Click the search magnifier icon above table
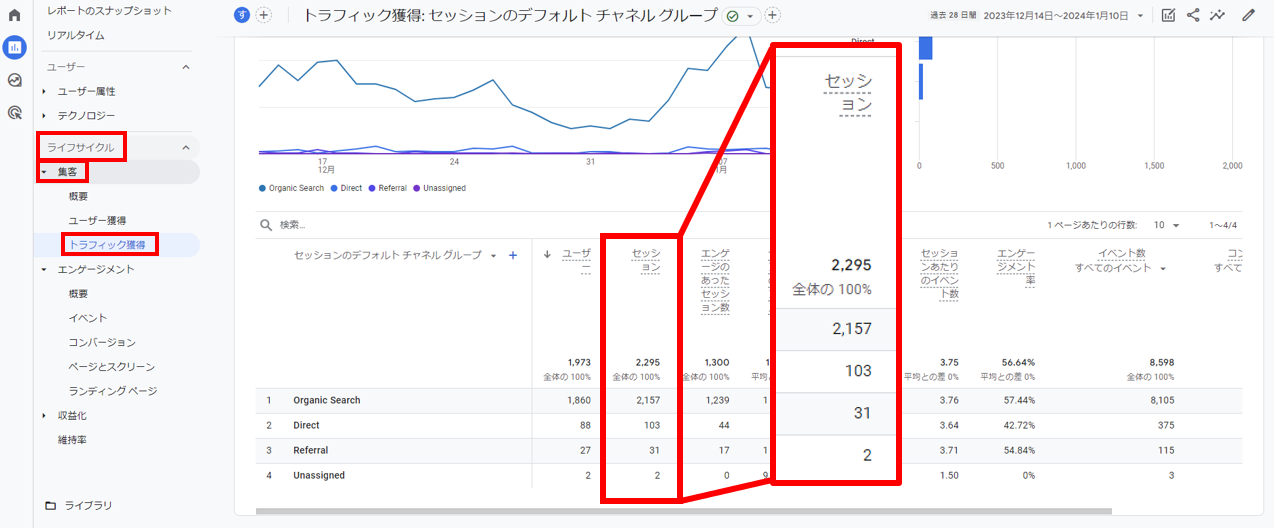 point(266,225)
